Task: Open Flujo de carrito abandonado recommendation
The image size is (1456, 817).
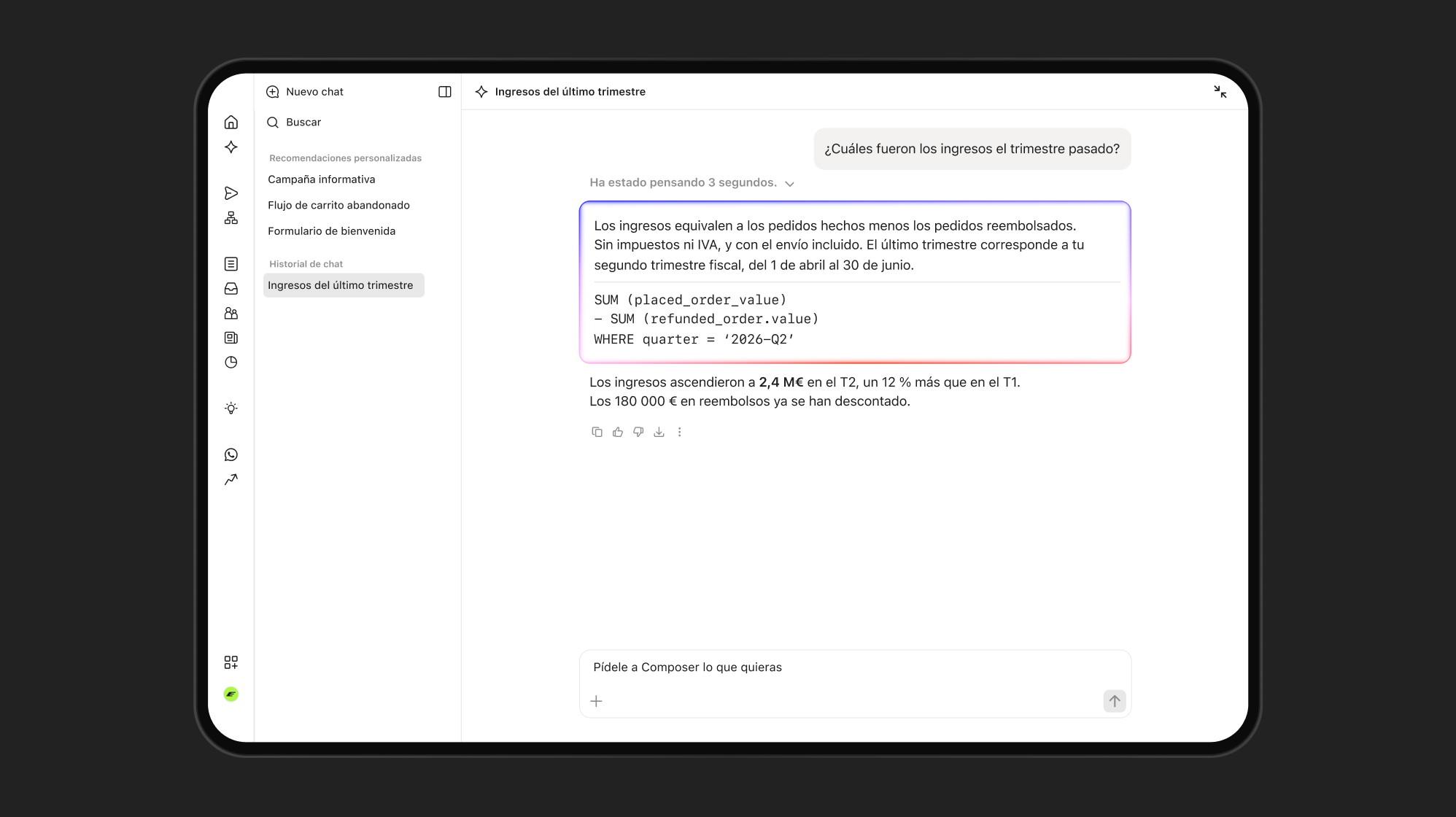Action: [x=338, y=206]
